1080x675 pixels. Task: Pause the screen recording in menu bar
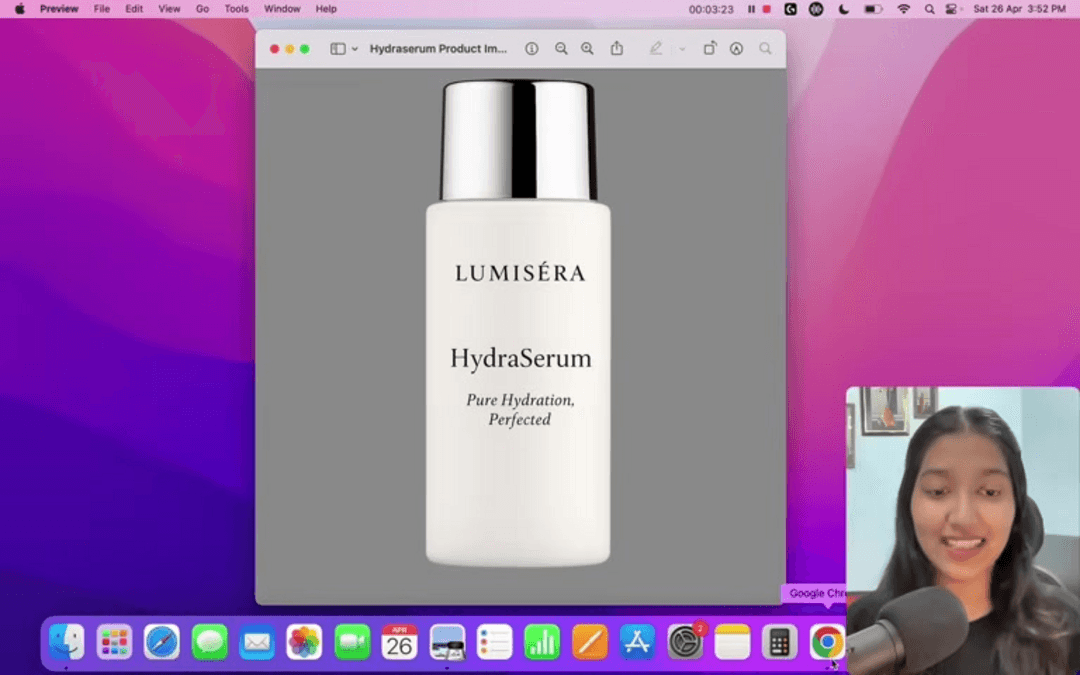coord(751,9)
